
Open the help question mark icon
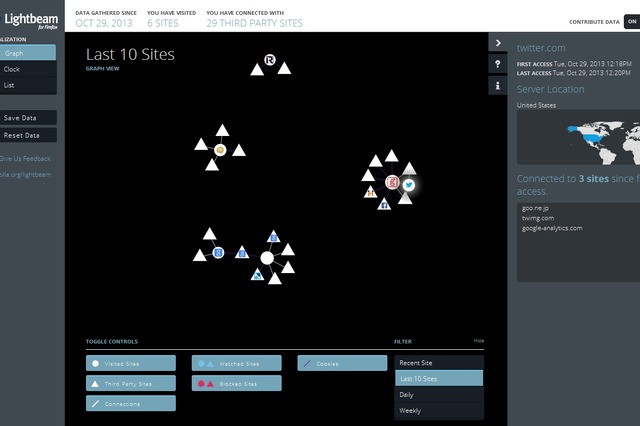tap(498, 64)
